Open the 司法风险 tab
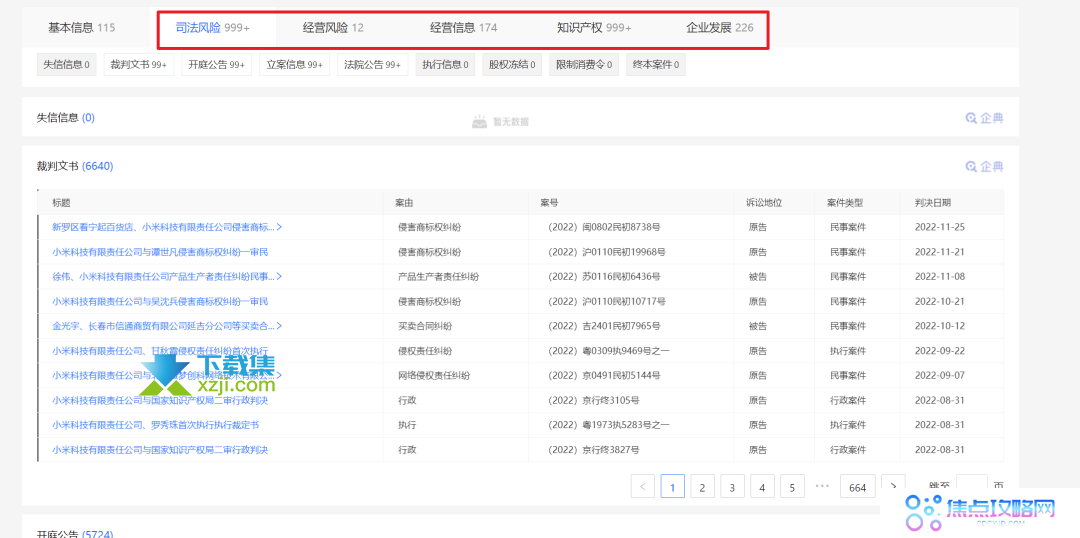The width and height of the screenshot is (1080, 538). click(x=213, y=28)
